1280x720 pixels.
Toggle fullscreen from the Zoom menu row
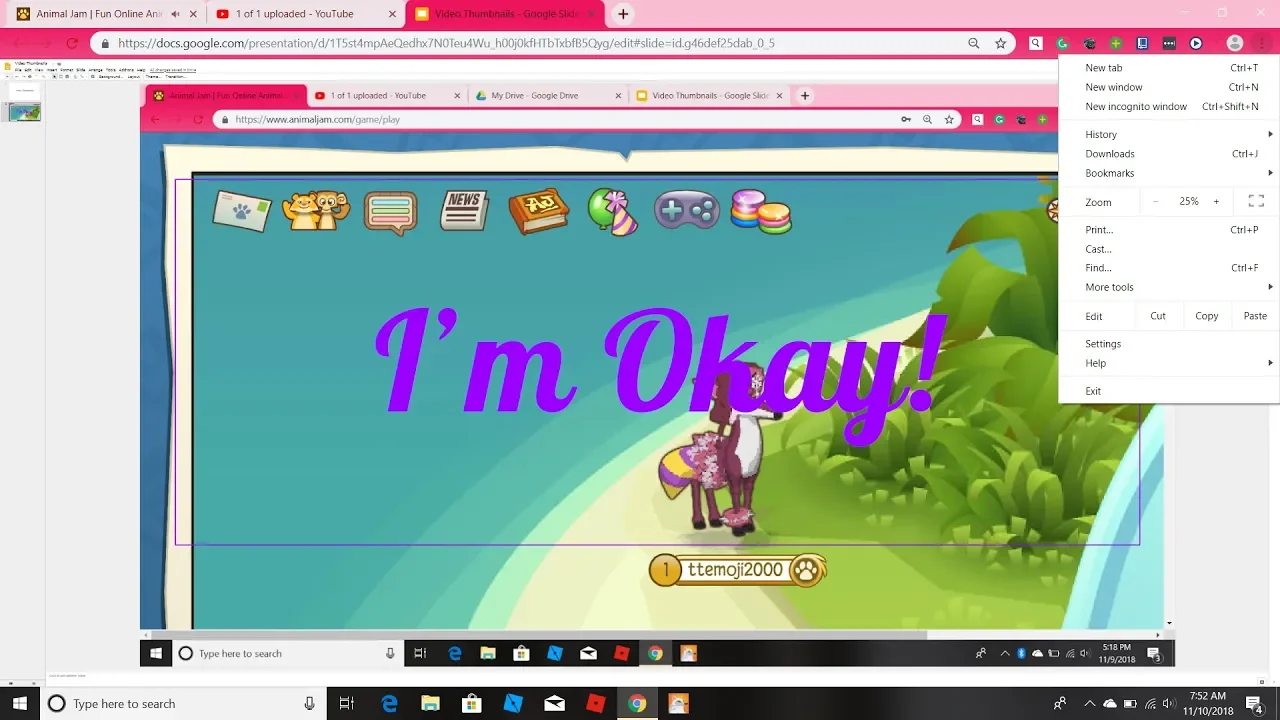point(1256,201)
